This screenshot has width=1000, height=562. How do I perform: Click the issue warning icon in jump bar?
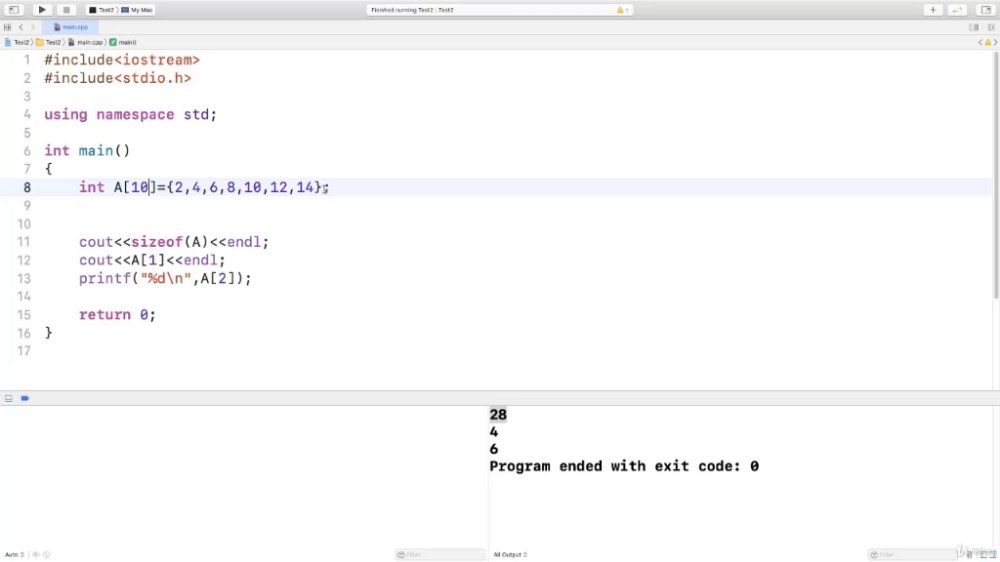[x=988, y=42]
